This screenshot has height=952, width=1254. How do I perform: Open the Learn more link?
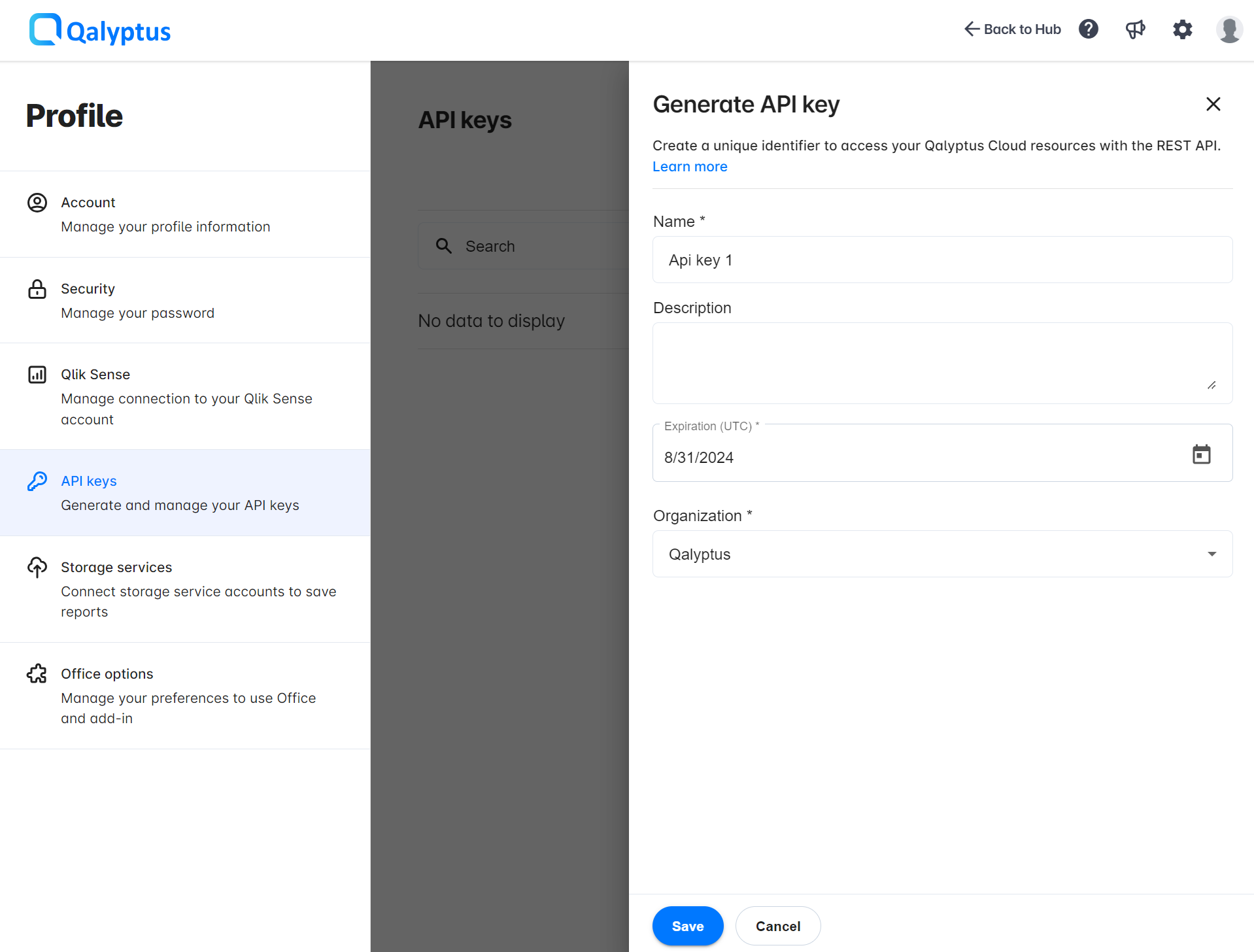689,167
